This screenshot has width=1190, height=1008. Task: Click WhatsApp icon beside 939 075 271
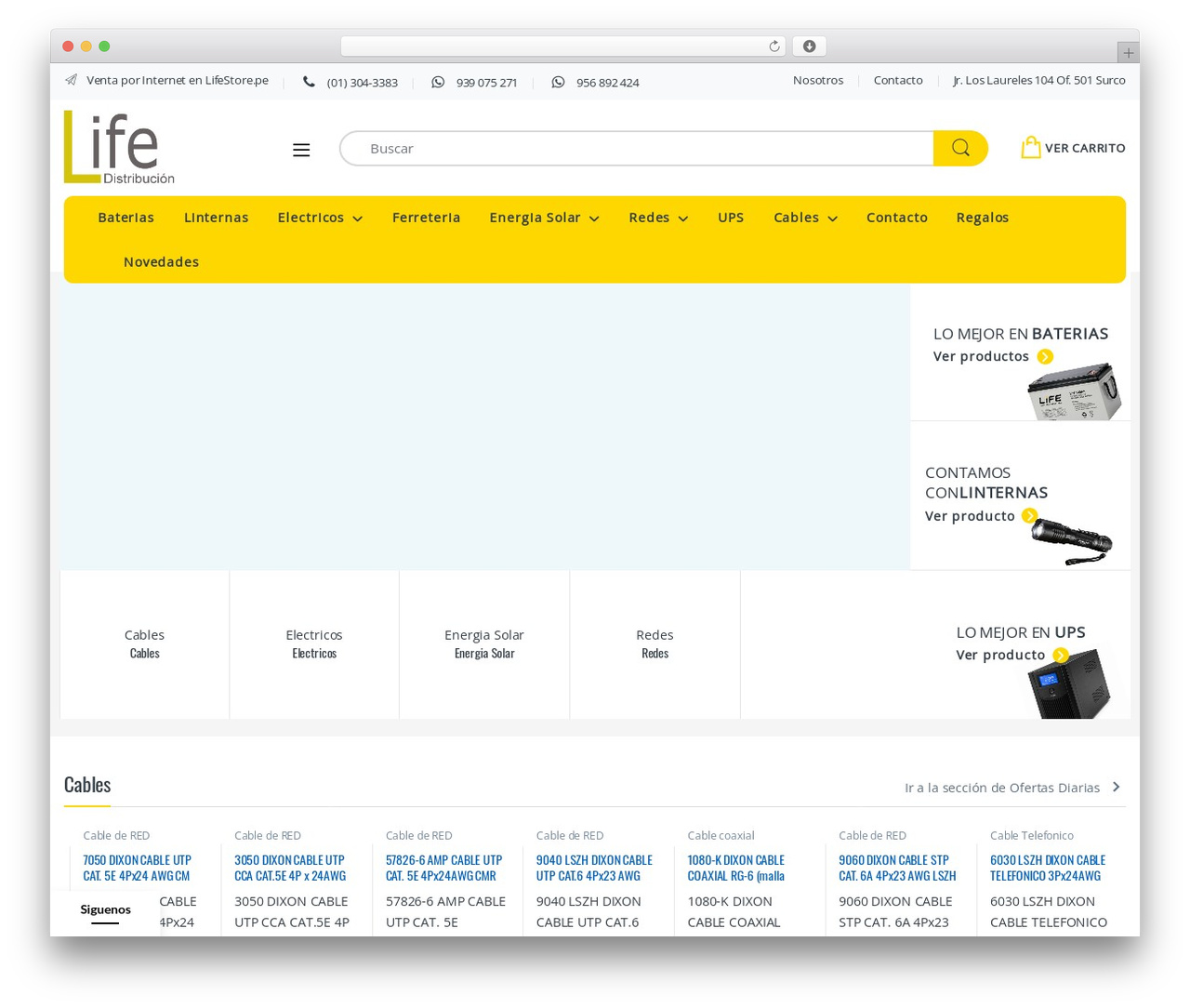[x=438, y=82]
